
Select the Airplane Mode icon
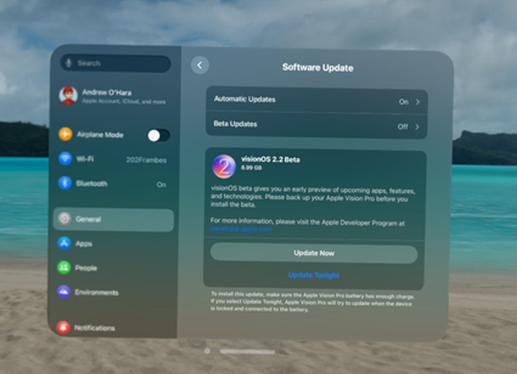pyautogui.click(x=65, y=134)
